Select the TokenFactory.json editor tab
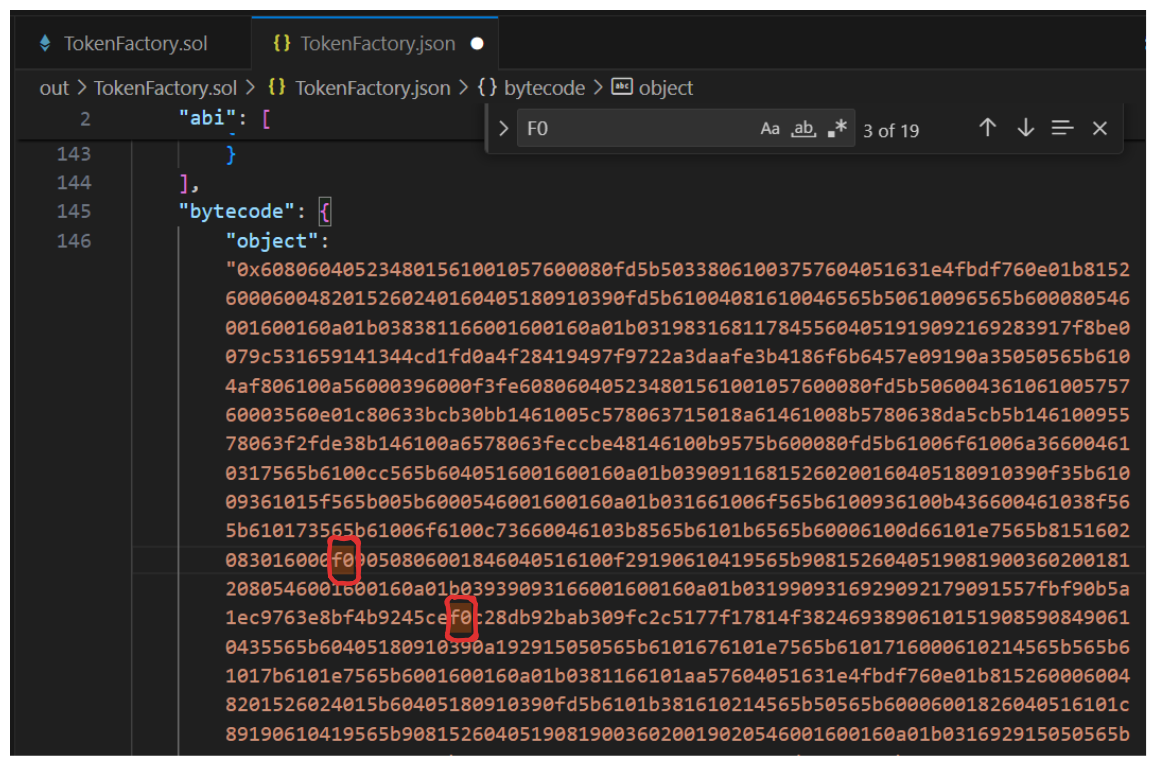 pyautogui.click(x=377, y=44)
